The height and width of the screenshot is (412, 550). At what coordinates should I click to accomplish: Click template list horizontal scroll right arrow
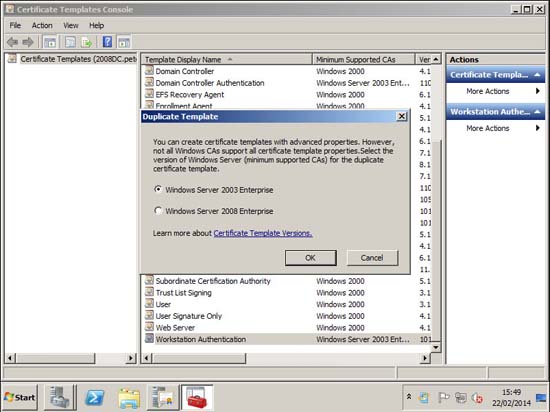(425, 358)
